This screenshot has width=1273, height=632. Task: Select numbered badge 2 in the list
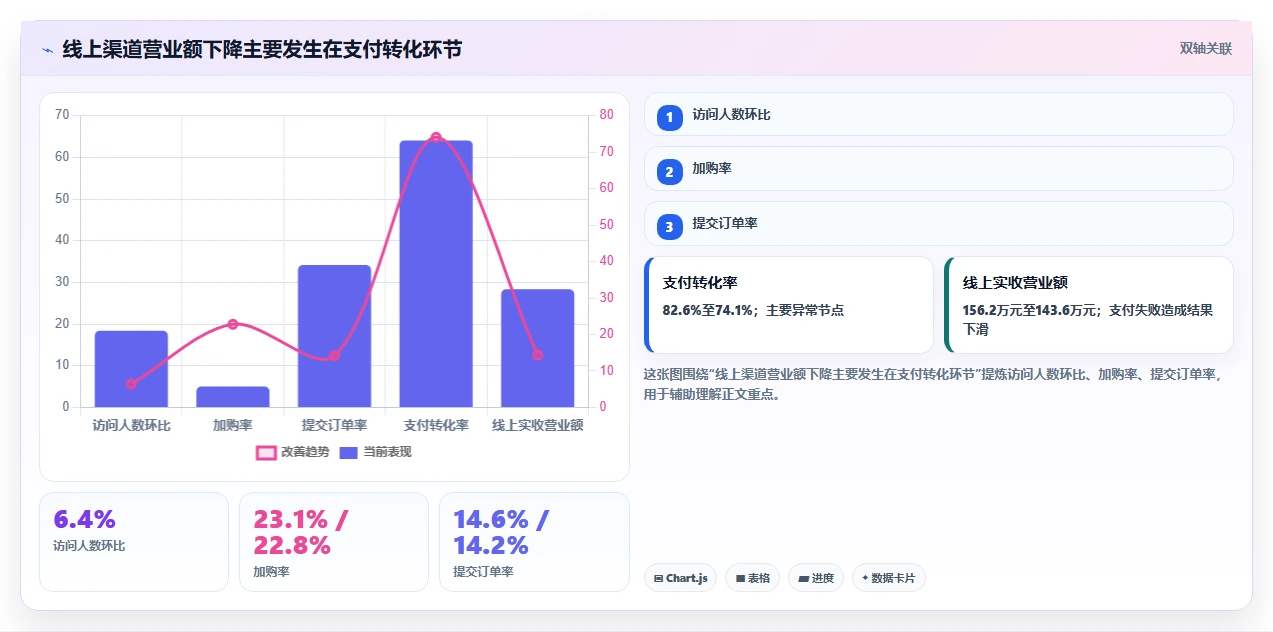(669, 172)
